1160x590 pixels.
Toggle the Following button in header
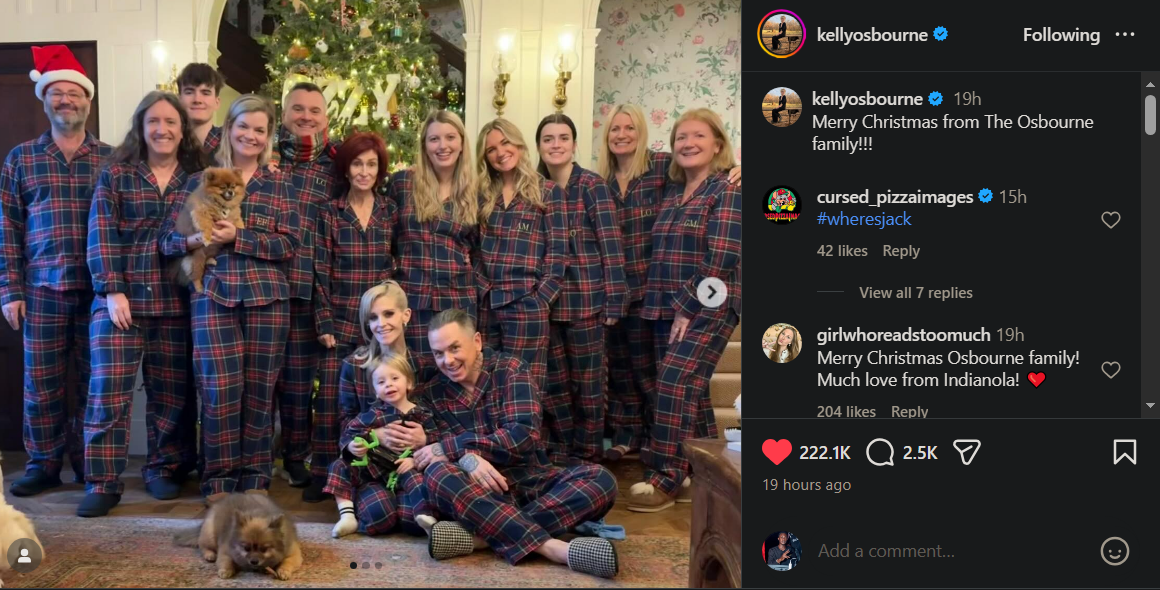coord(1061,35)
